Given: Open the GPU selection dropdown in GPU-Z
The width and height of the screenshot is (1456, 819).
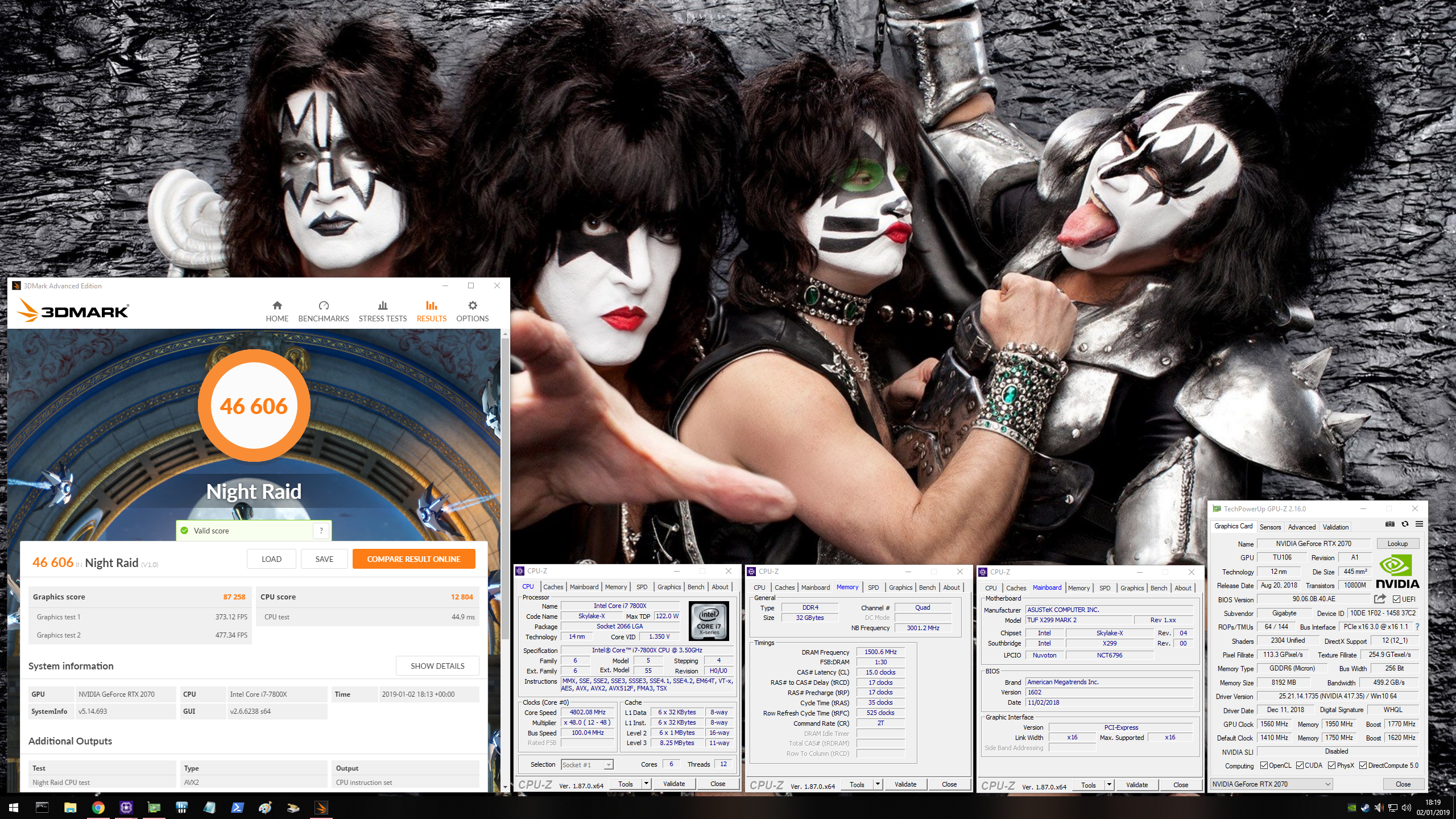Looking at the screenshot, I should tap(1271, 784).
